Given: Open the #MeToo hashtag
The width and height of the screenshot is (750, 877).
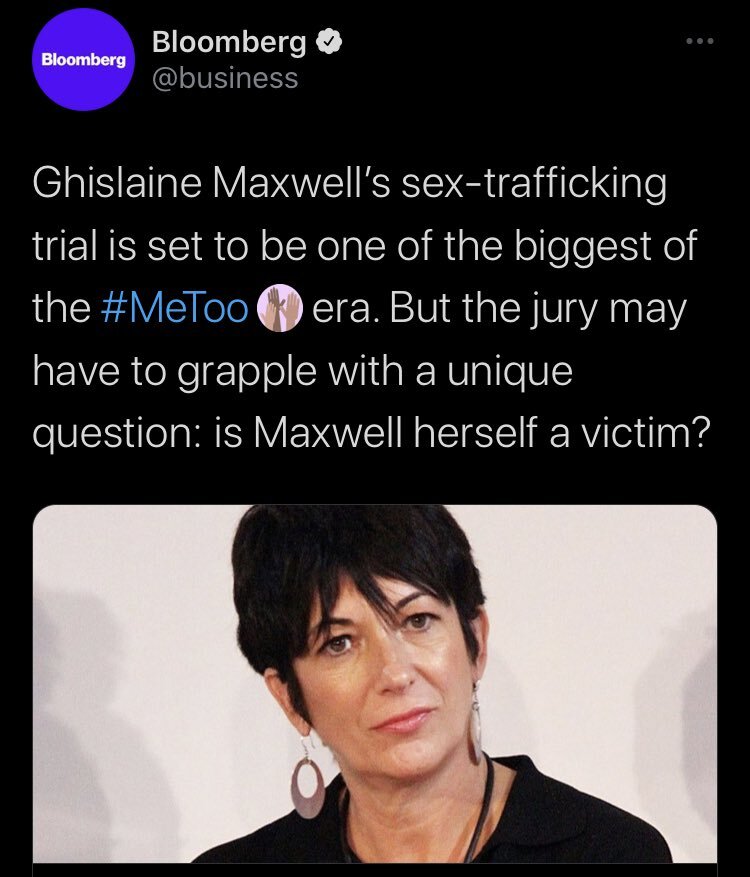Looking at the screenshot, I should coord(175,309).
